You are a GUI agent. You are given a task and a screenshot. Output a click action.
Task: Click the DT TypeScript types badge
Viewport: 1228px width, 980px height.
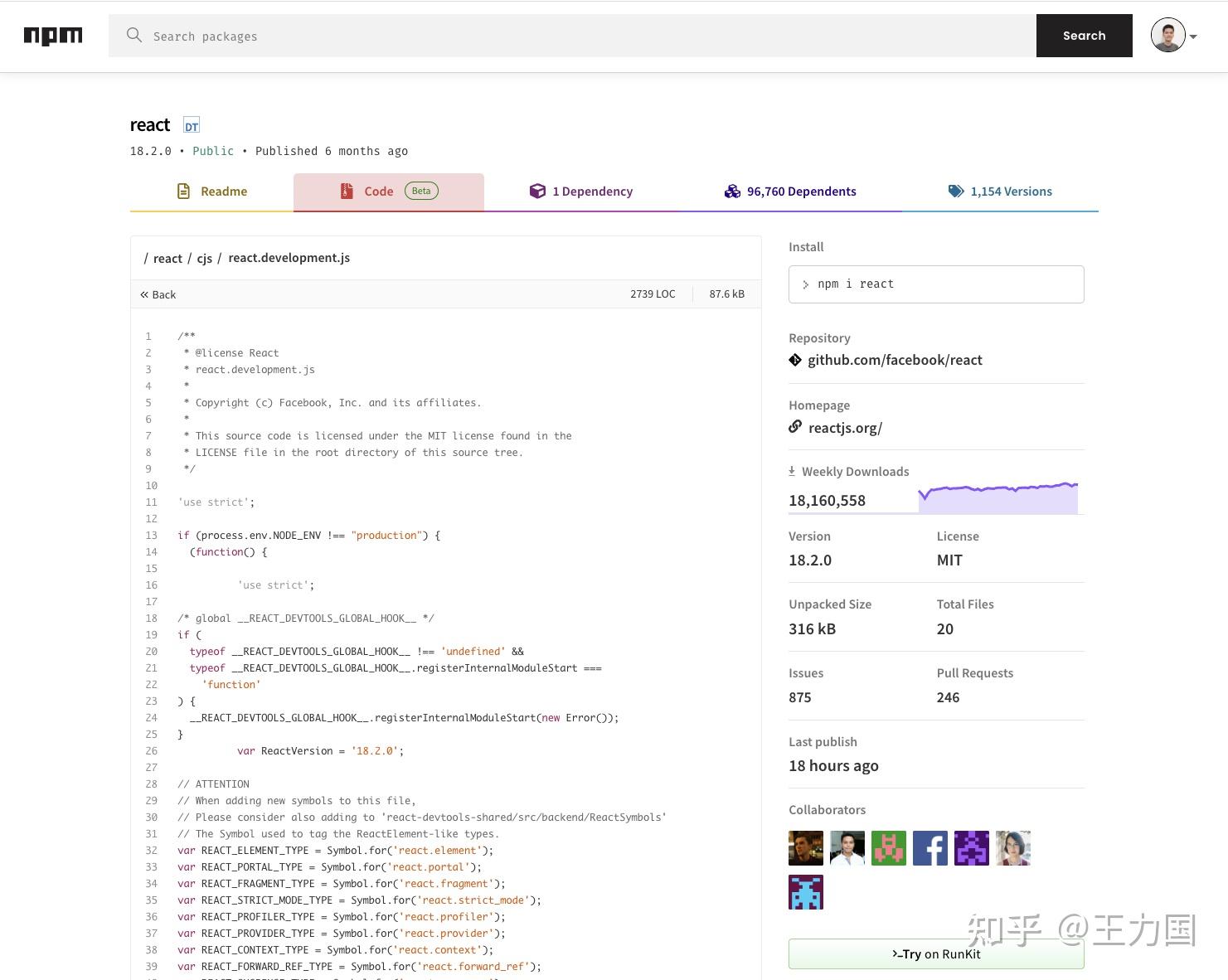click(192, 126)
